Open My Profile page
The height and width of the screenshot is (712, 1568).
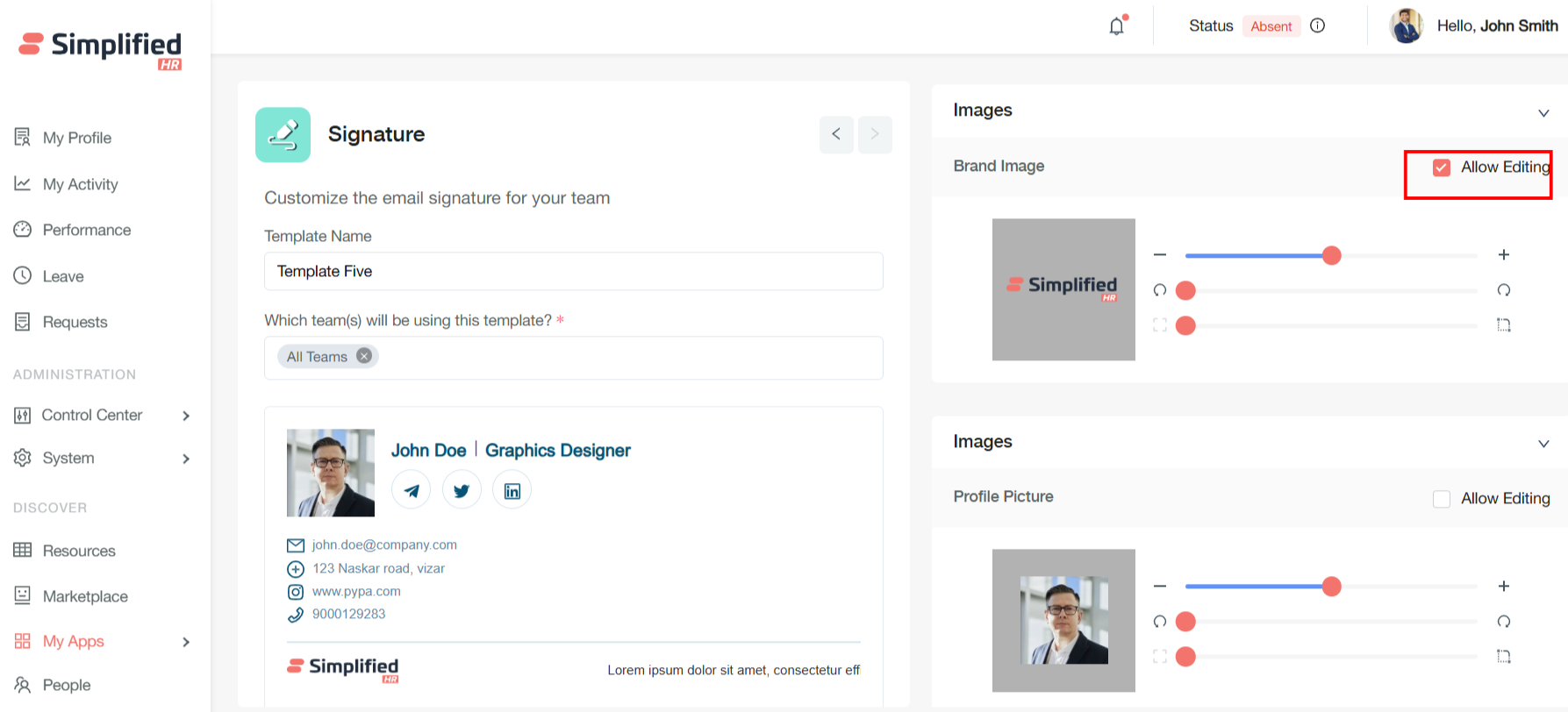pos(76,138)
